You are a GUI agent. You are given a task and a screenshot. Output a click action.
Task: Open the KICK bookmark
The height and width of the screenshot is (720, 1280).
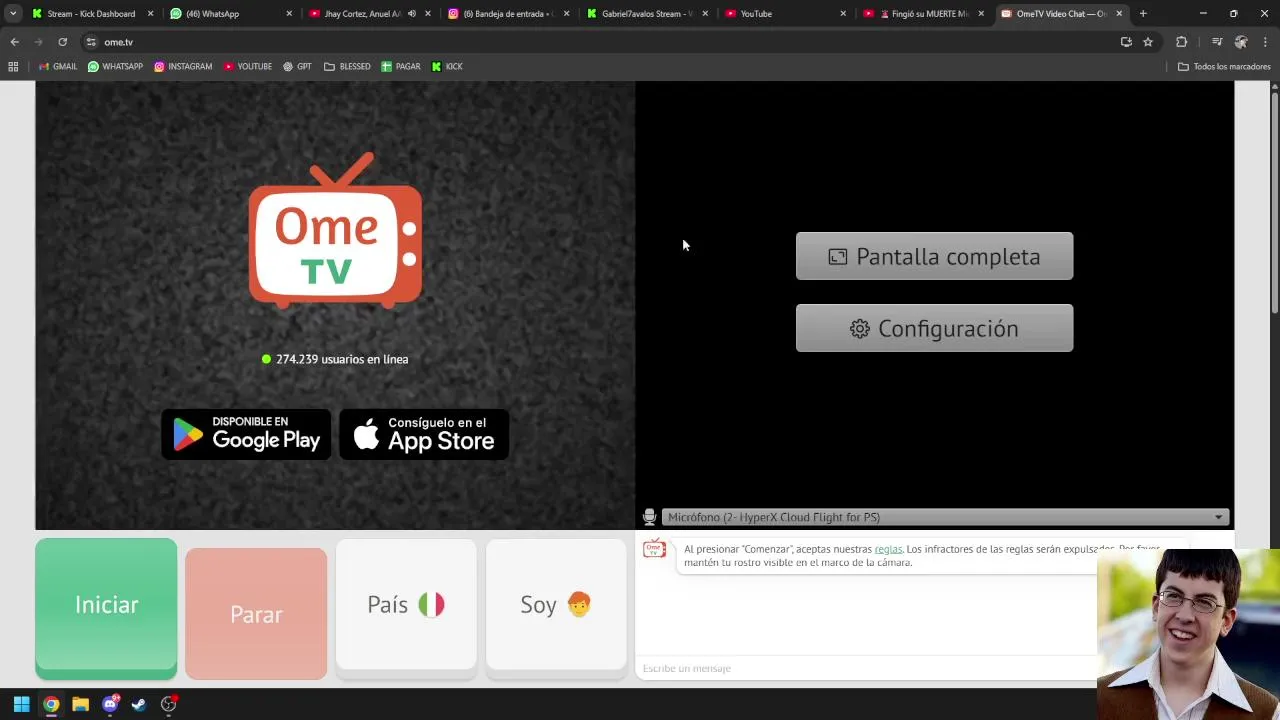click(447, 66)
